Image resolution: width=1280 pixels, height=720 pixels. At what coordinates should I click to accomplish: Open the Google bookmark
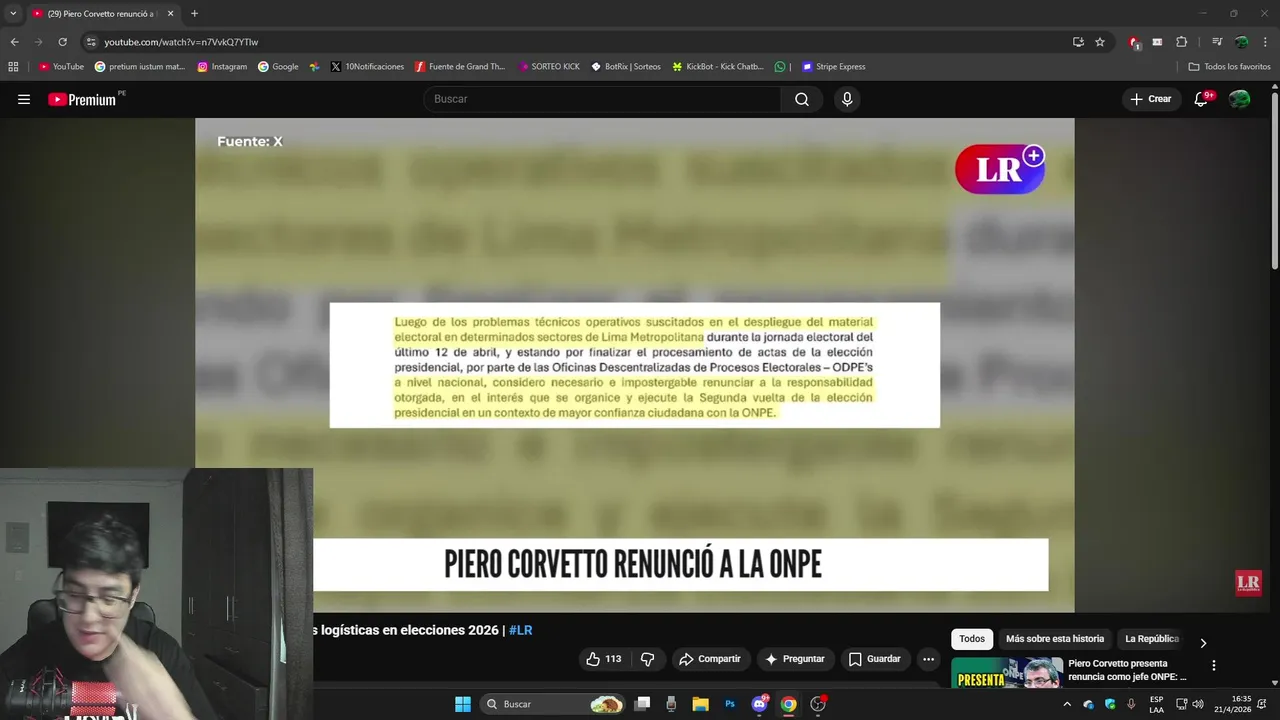point(278,67)
